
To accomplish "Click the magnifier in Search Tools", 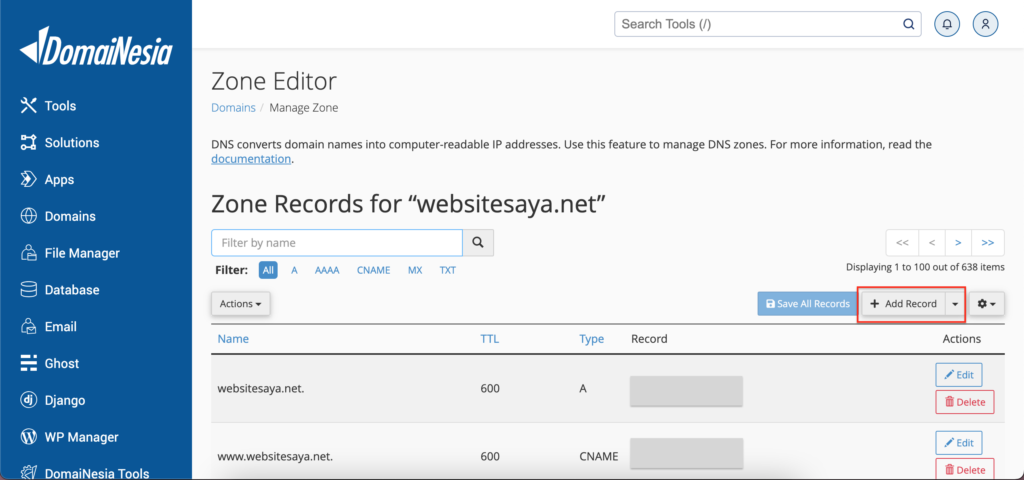I will [x=908, y=25].
